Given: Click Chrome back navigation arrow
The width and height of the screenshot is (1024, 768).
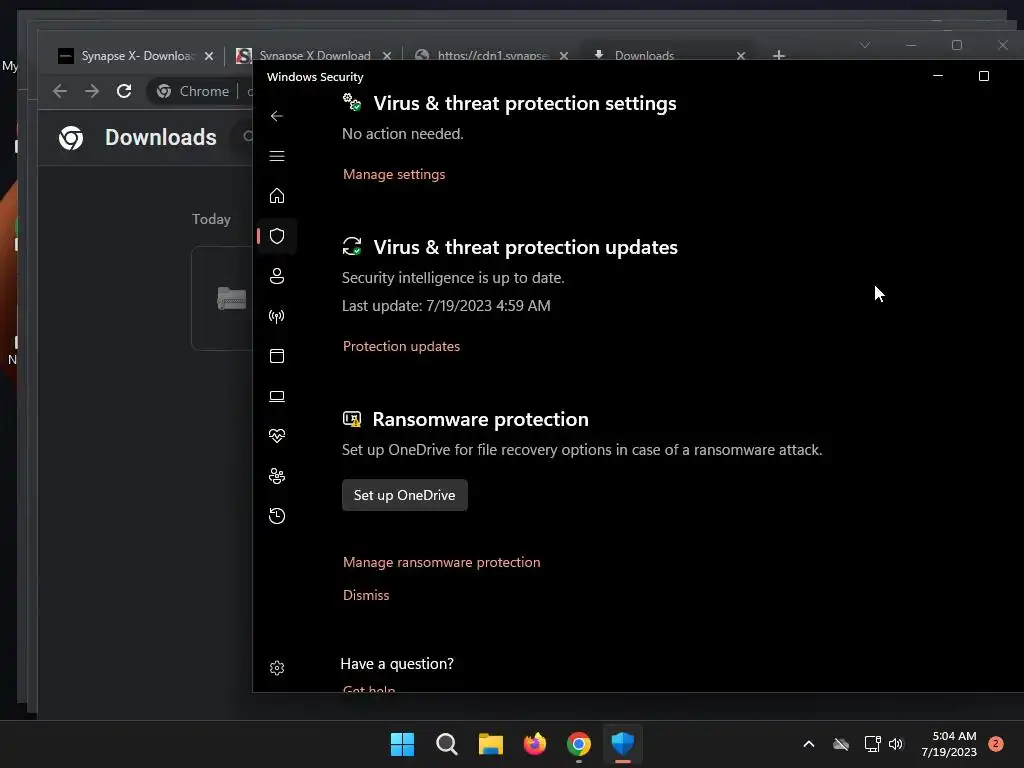Looking at the screenshot, I should point(59,91).
